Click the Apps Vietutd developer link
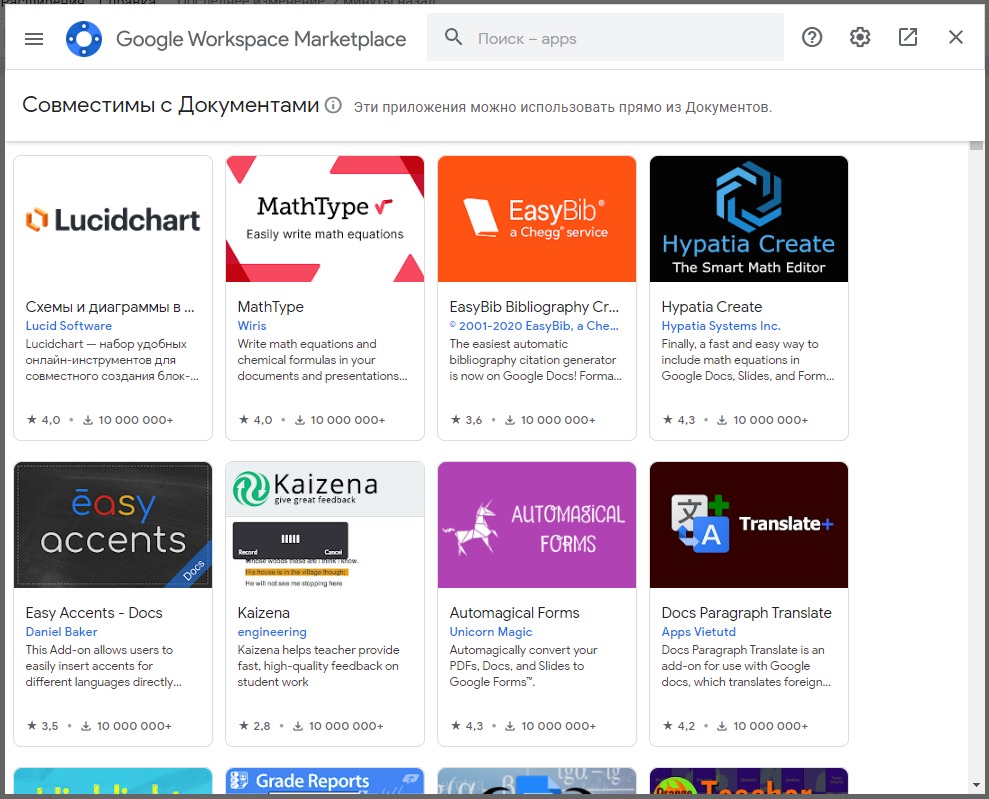This screenshot has height=799, width=989. 698,631
